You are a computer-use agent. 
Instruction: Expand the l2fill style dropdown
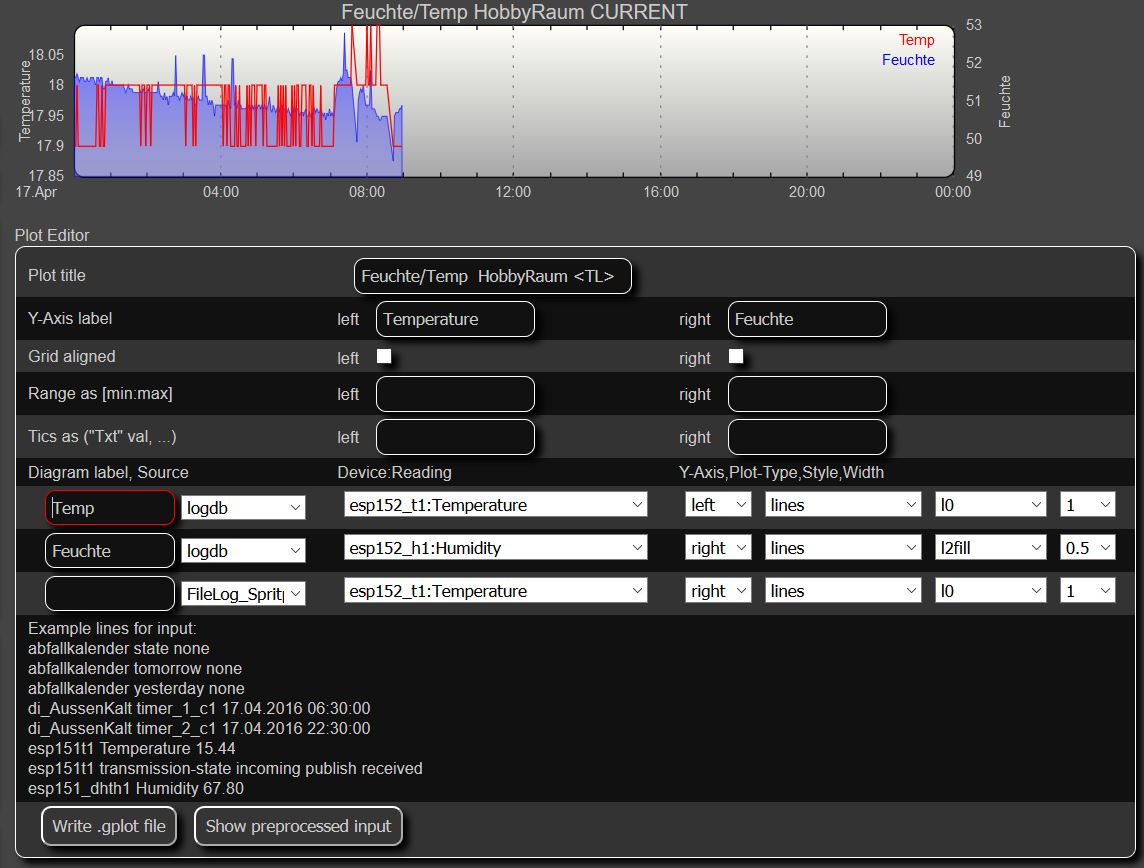(x=991, y=548)
